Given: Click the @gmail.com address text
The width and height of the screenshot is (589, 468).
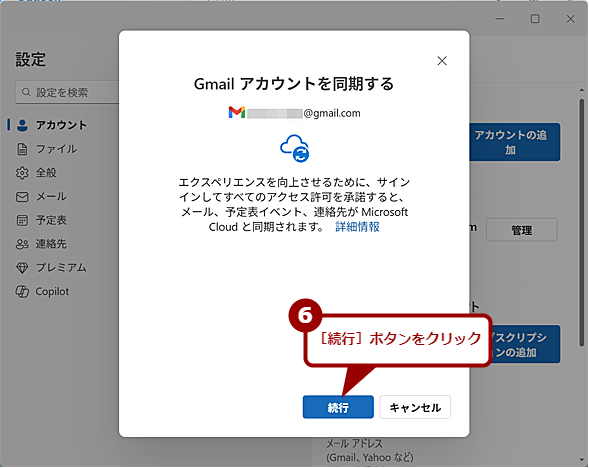Looking at the screenshot, I should [x=332, y=113].
